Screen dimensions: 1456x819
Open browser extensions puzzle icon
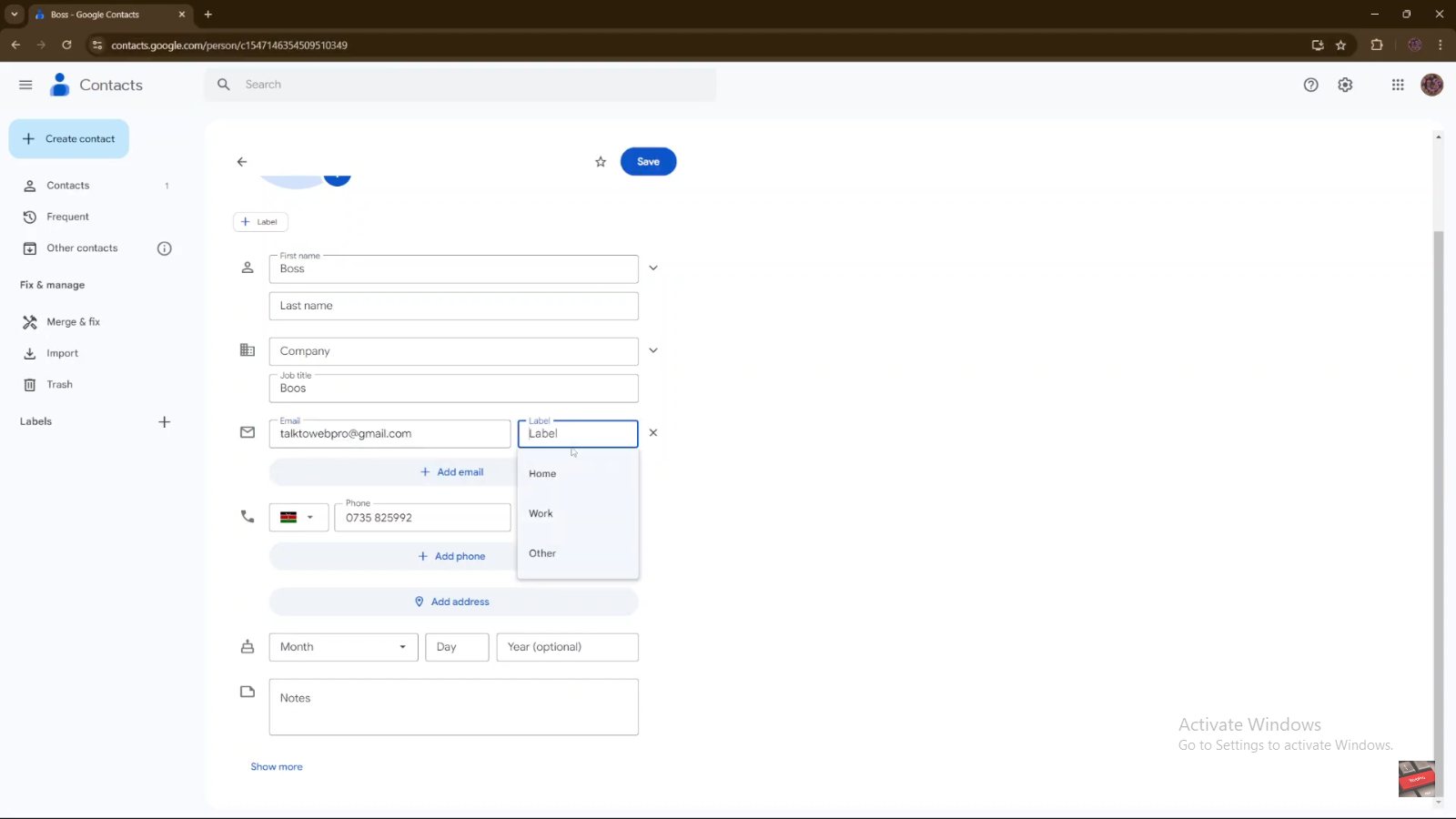(1377, 45)
